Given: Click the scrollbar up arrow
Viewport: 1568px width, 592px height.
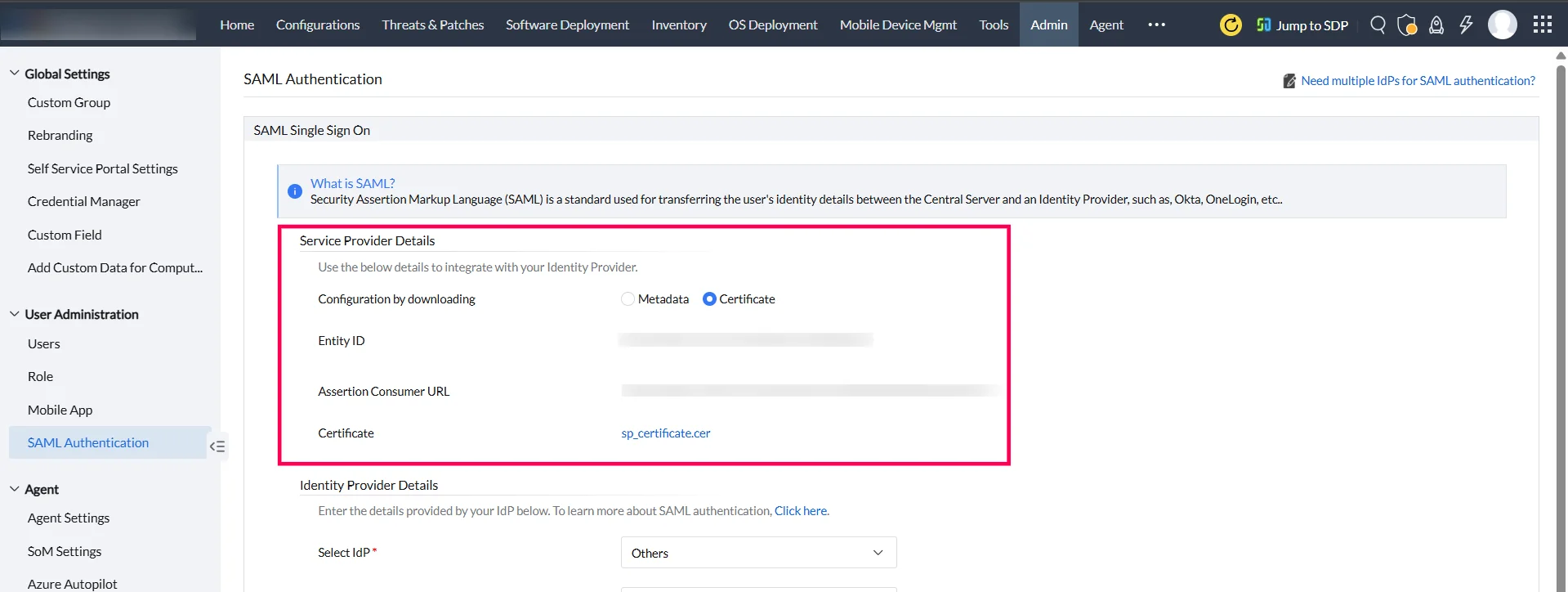Looking at the screenshot, I should [1561, 56].
